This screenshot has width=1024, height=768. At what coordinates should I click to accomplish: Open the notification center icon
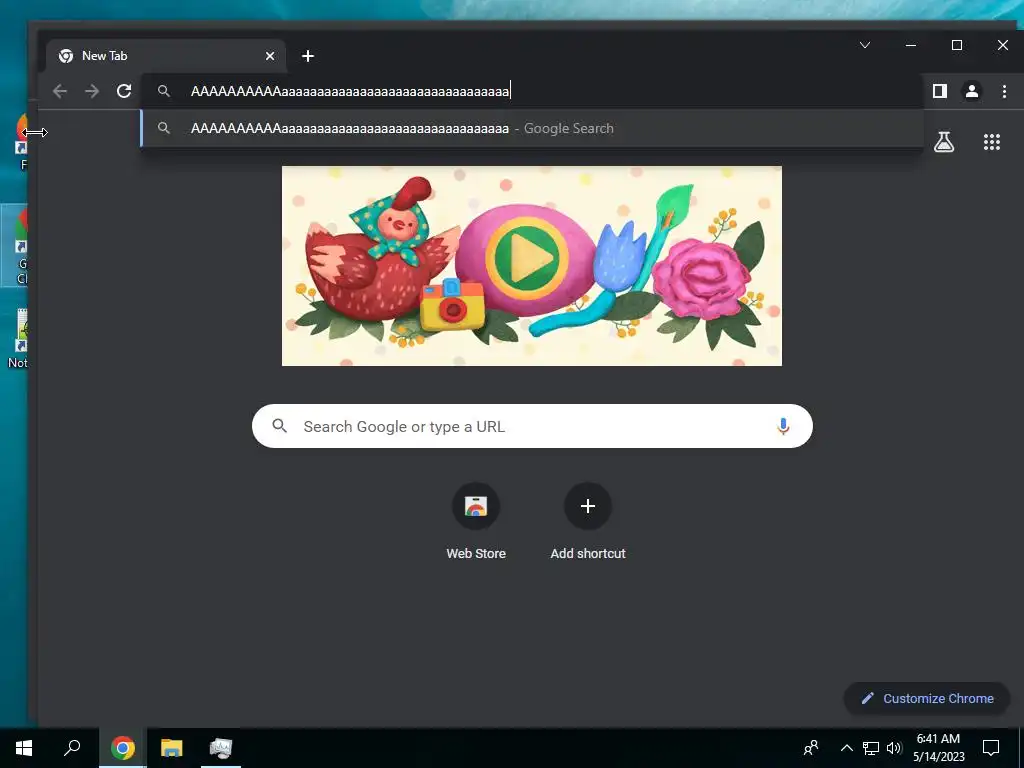[x=991, y=748]
